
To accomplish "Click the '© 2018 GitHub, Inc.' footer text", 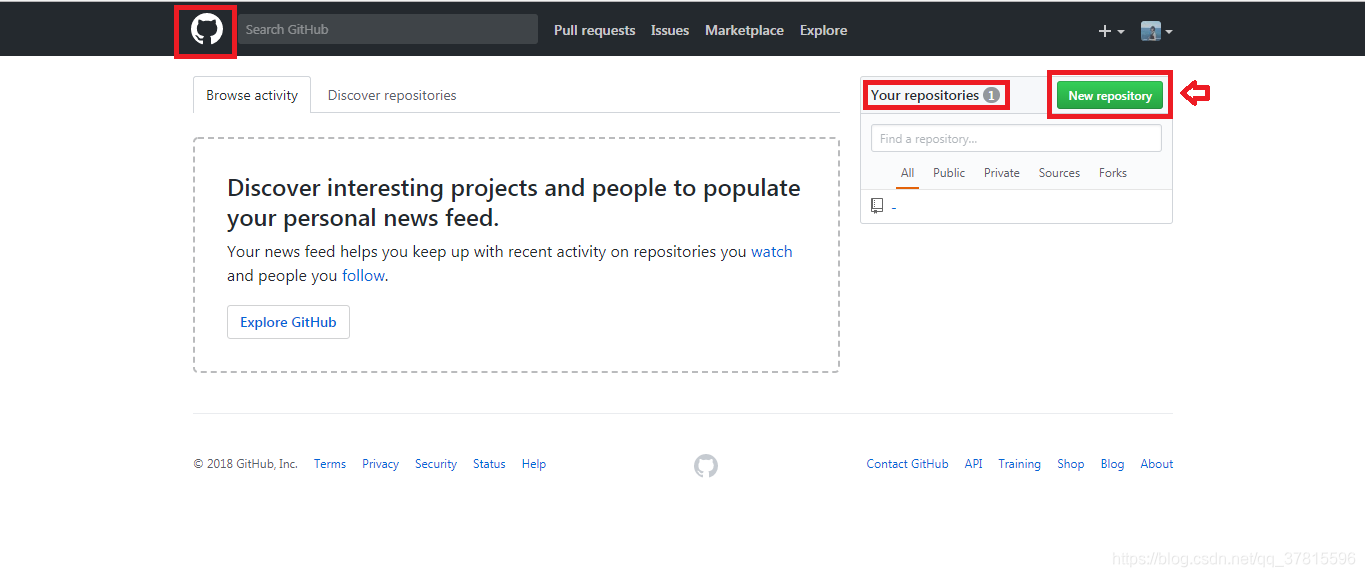I will [x=246, y=464].
